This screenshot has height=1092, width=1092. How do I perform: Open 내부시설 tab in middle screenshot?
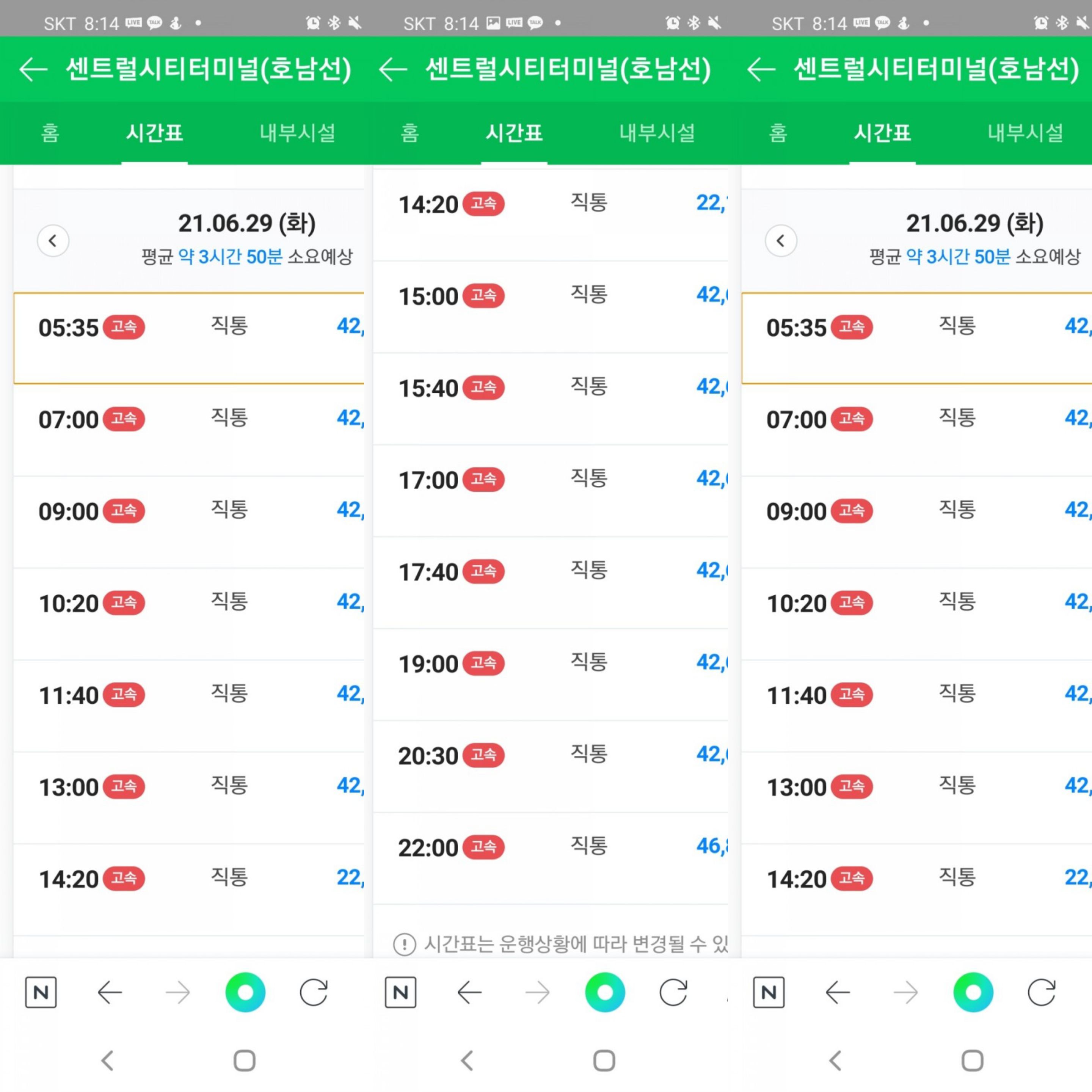[657, 133]
